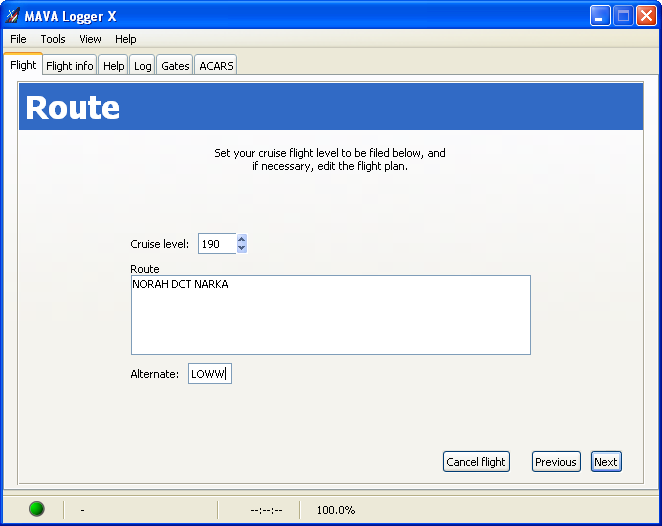Click the MAVA Logger X title icon
This screenshot has height=526, width=662.
[12, 16]
